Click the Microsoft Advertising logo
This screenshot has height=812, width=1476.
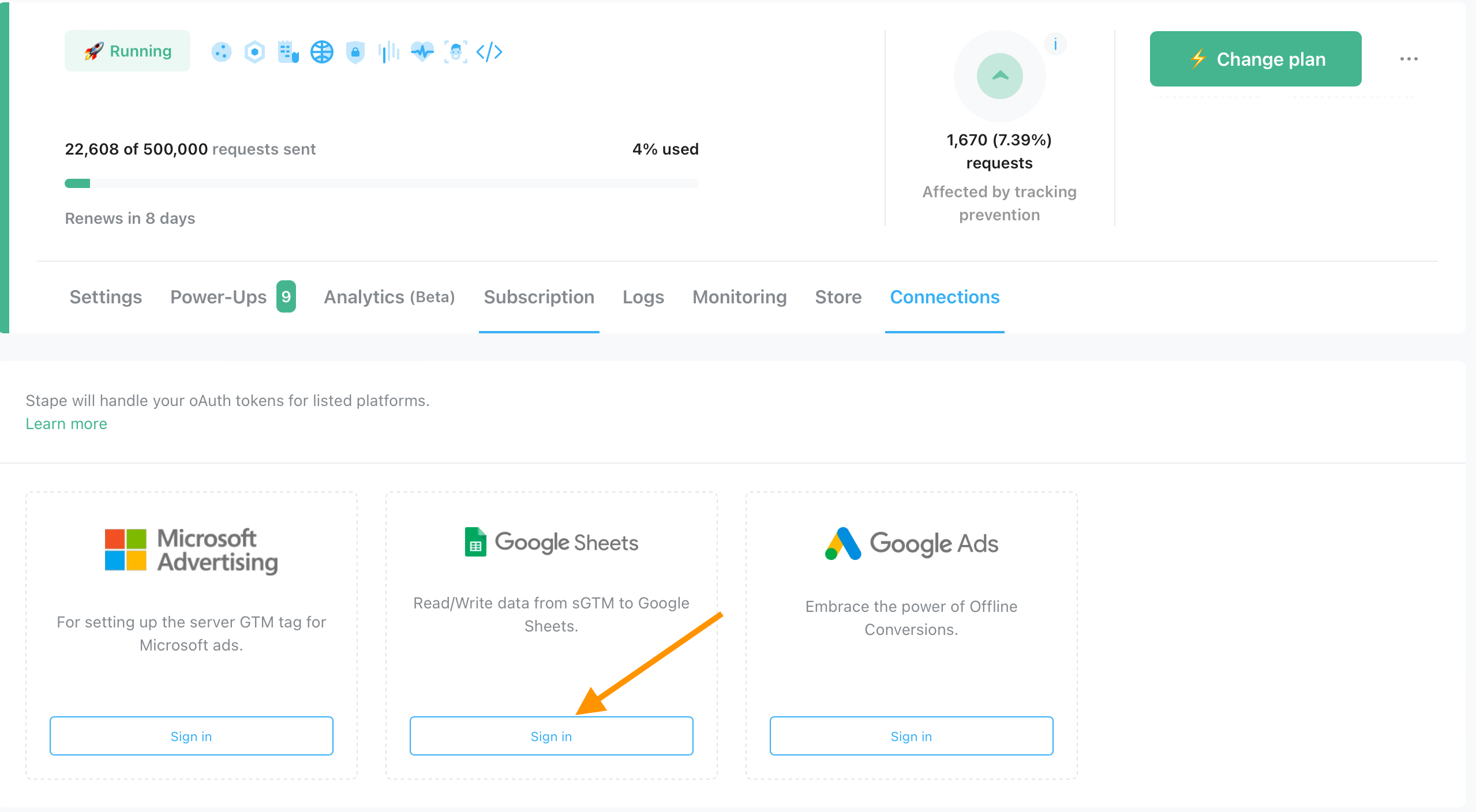pos(192,550)
